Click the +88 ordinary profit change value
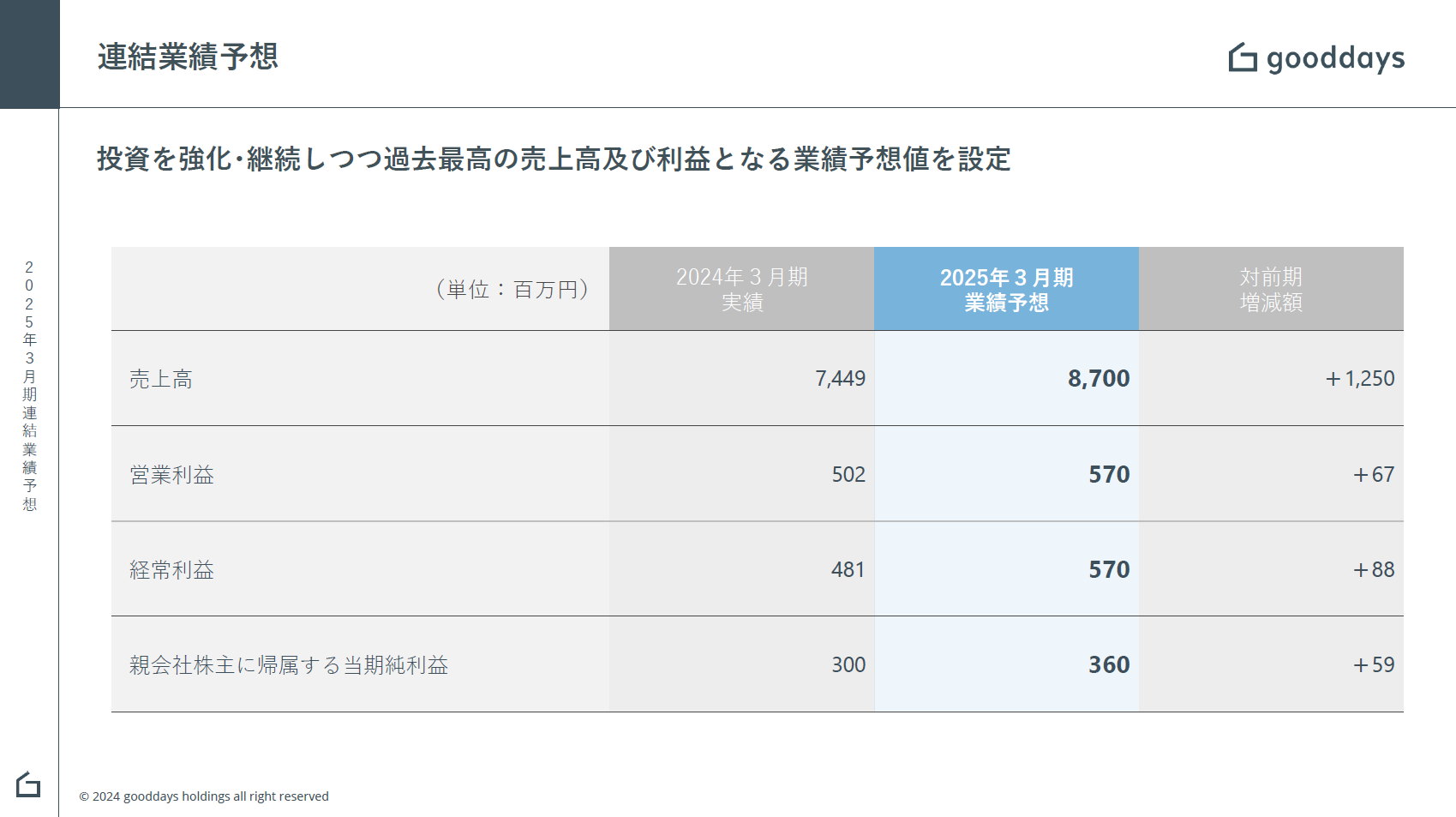Screen dimensions: 1456x817 (x=1373, y=570)
